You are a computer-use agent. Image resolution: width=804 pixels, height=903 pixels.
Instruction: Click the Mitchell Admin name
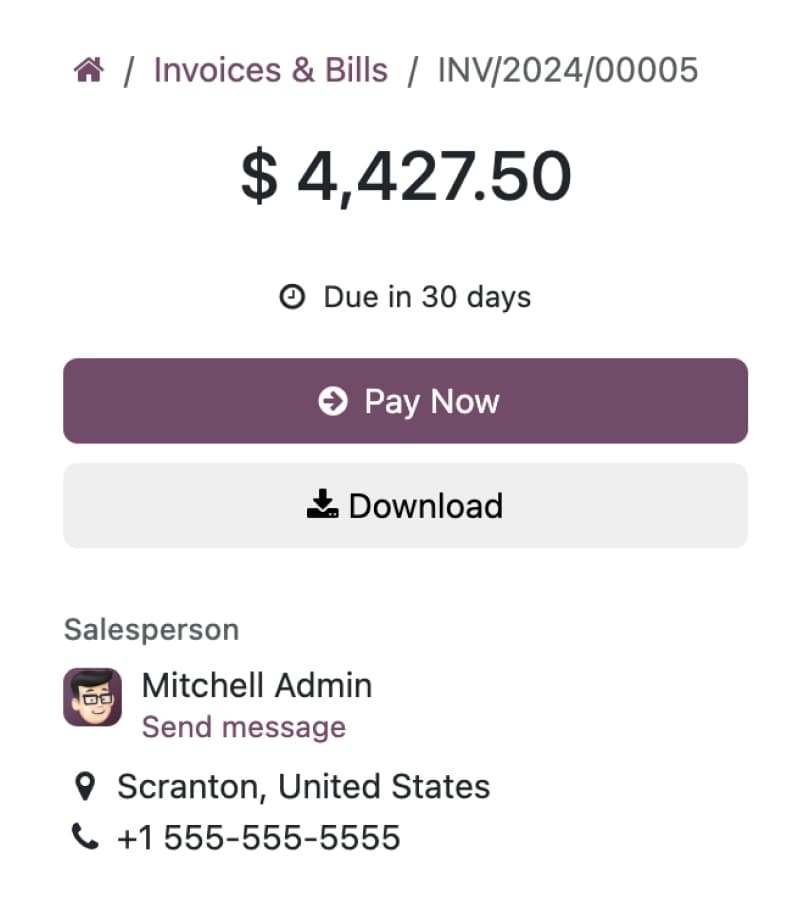[x=257, y=685]
